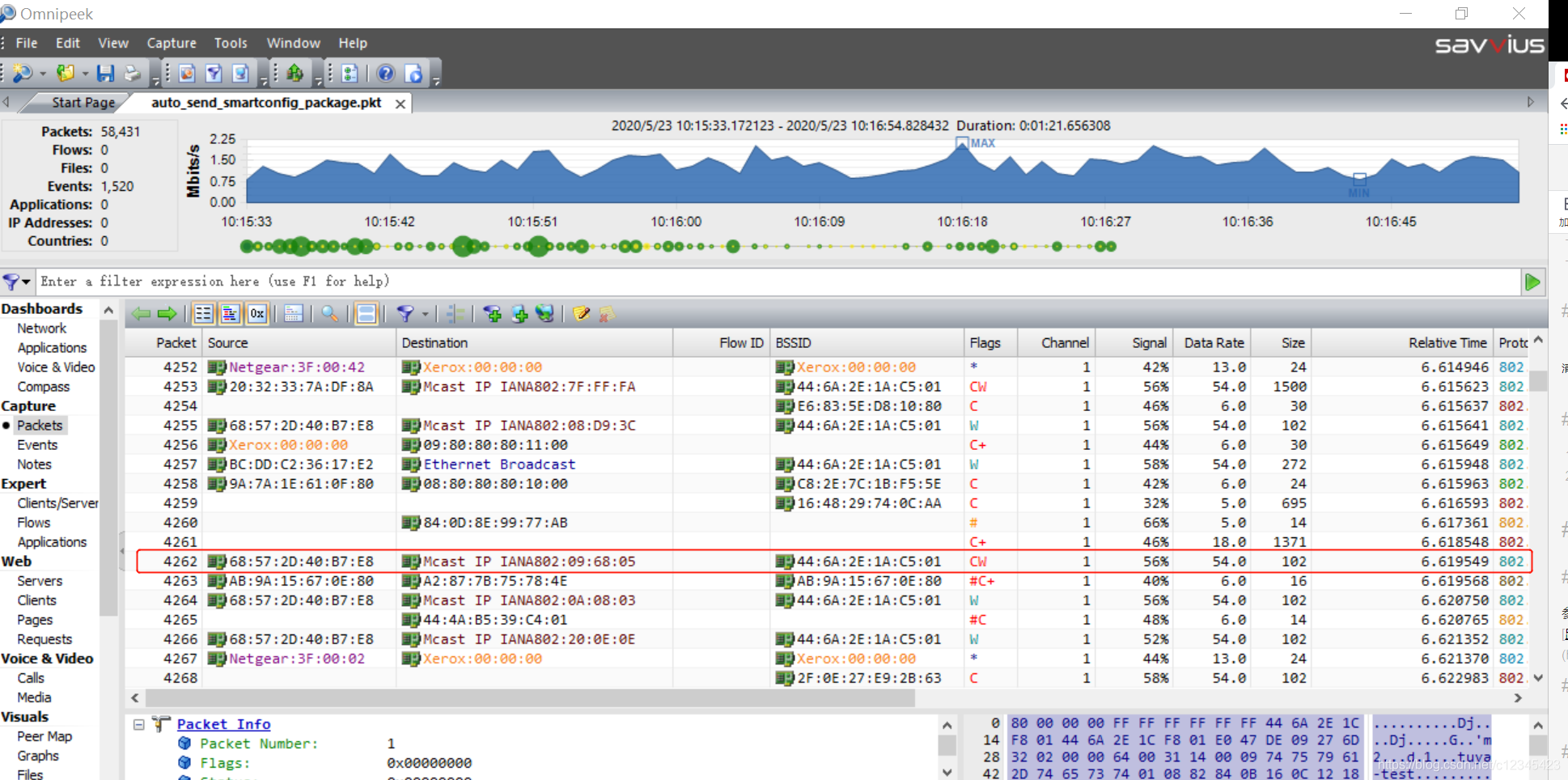
Task: Toggle the packet list view button
Action: [204, 314]
